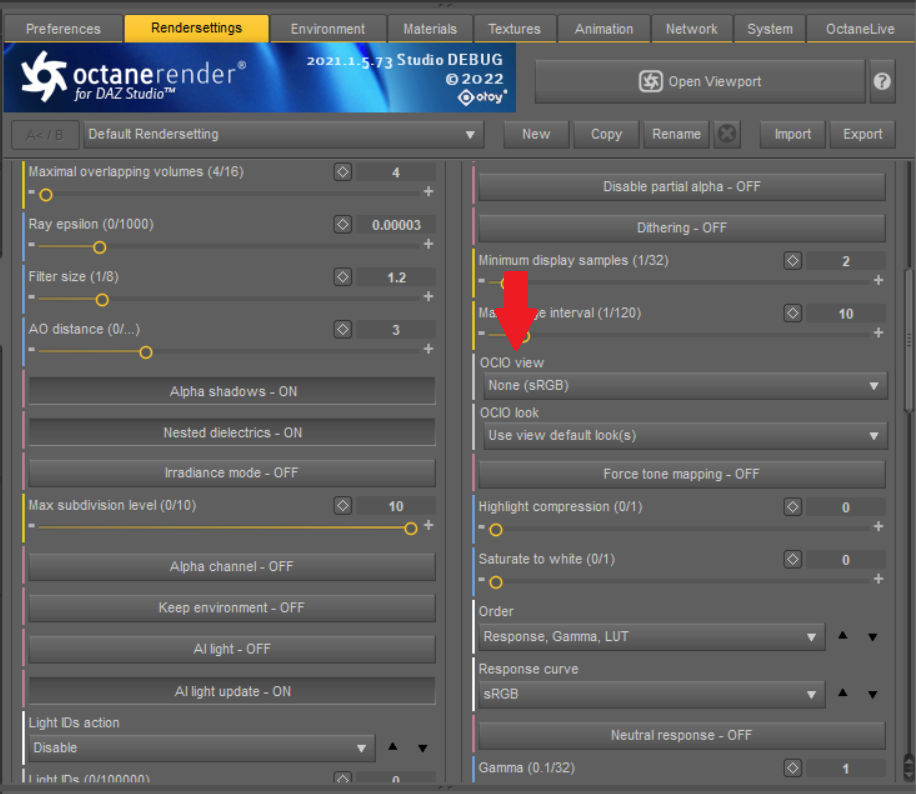Click up arrow next to Order dropdown

(842, 636)
